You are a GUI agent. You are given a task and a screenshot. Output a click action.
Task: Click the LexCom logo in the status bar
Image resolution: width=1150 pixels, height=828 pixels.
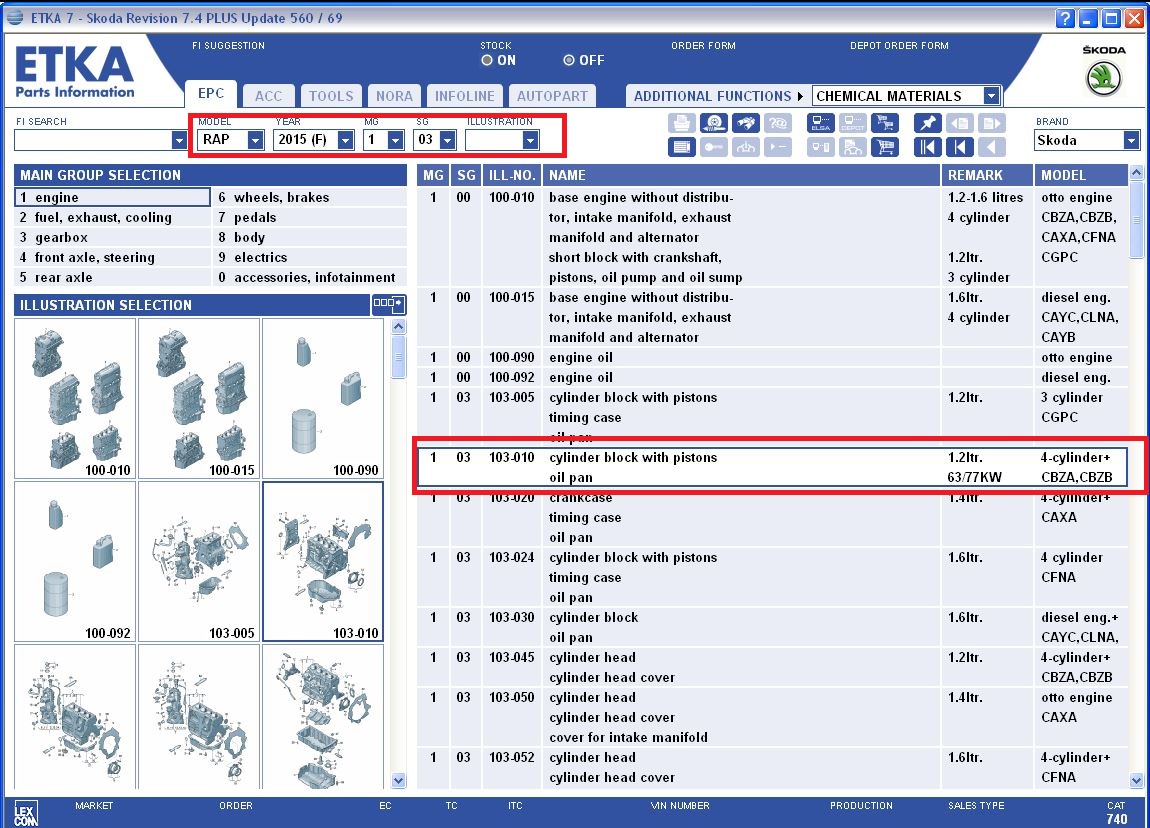26,813
